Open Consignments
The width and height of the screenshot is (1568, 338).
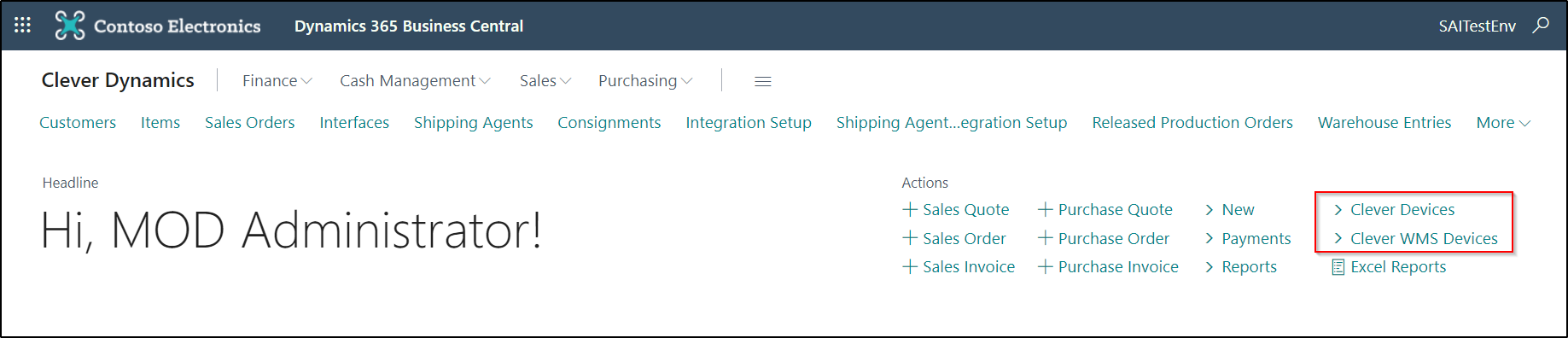pyautogui.click(x=609, y=123)
